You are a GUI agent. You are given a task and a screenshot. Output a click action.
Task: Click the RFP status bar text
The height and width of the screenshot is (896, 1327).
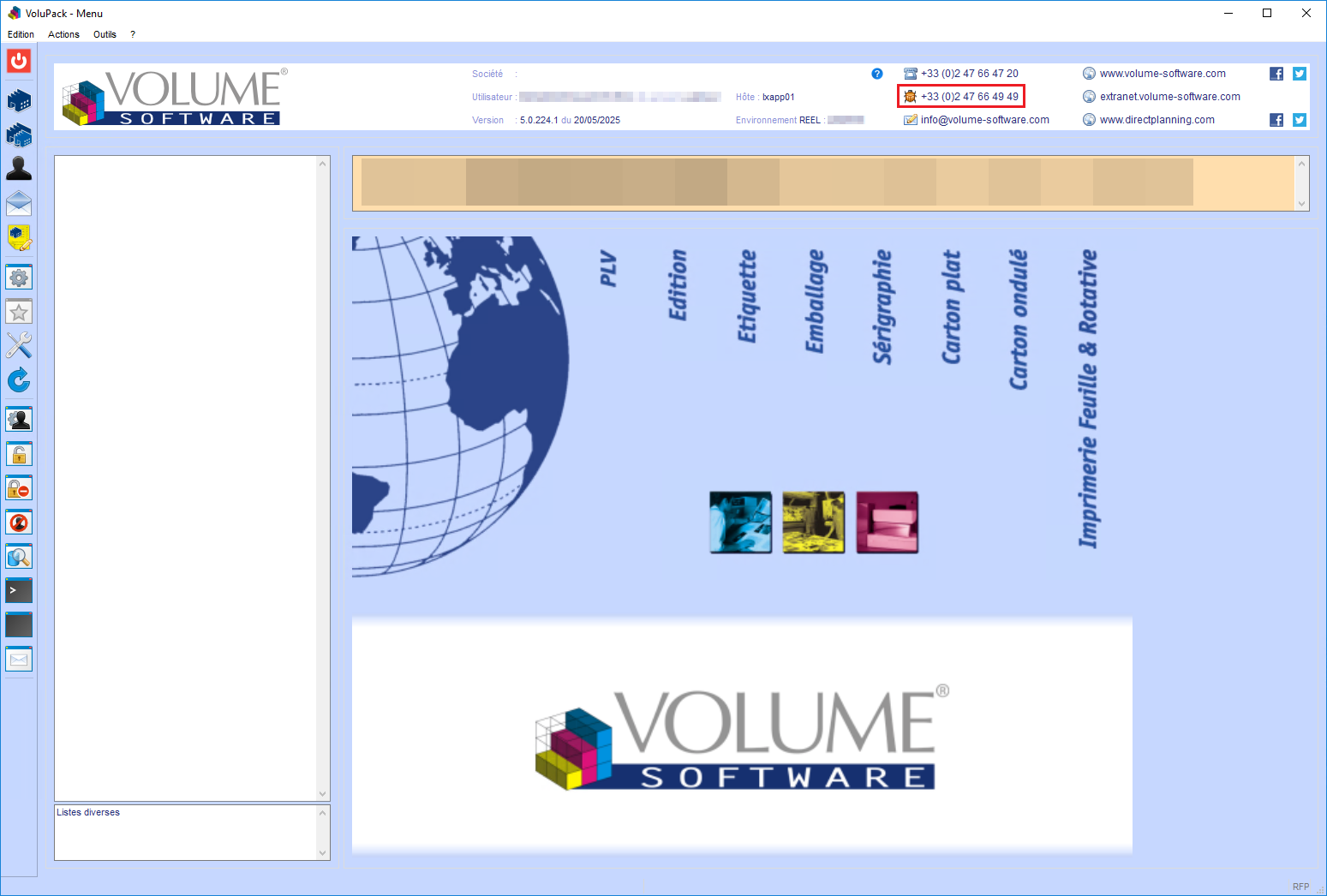[x=1300, y=887]
